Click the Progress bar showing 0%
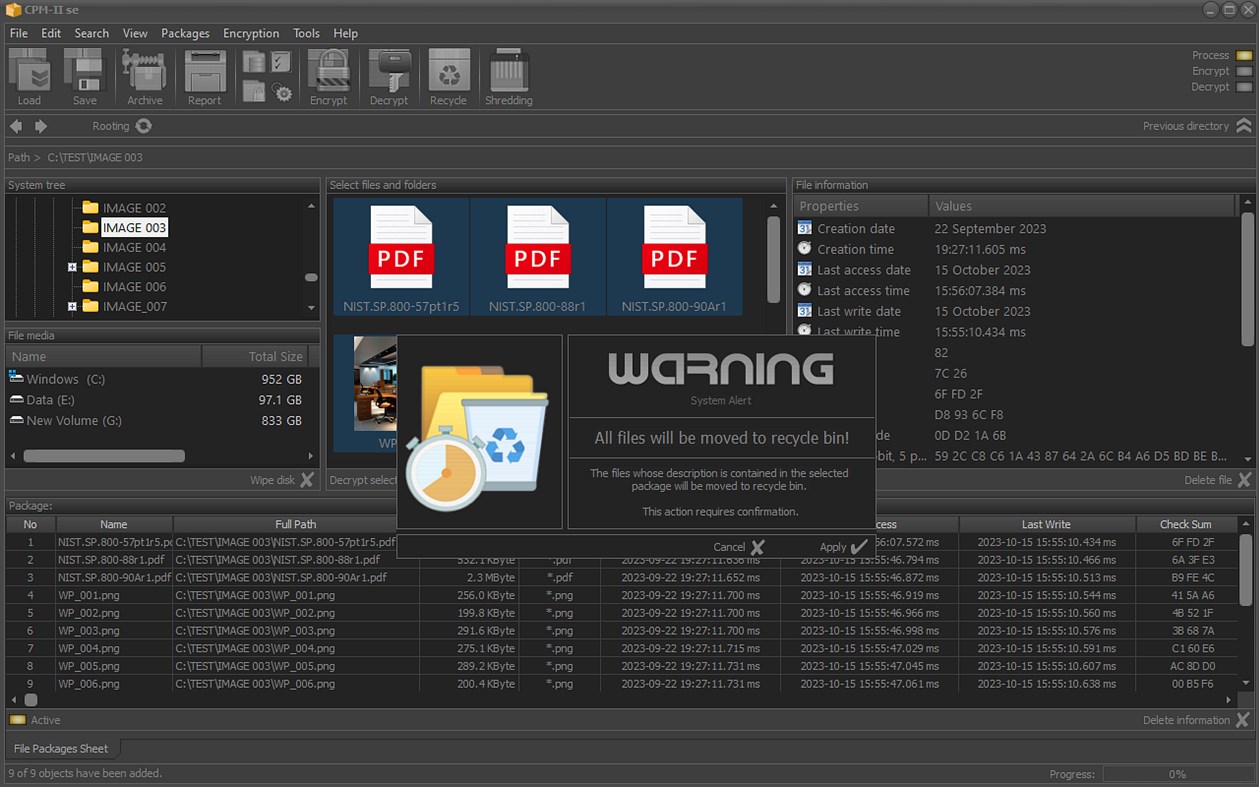The width and height of the screenshot is (1259, 787). coord(1177,774)
